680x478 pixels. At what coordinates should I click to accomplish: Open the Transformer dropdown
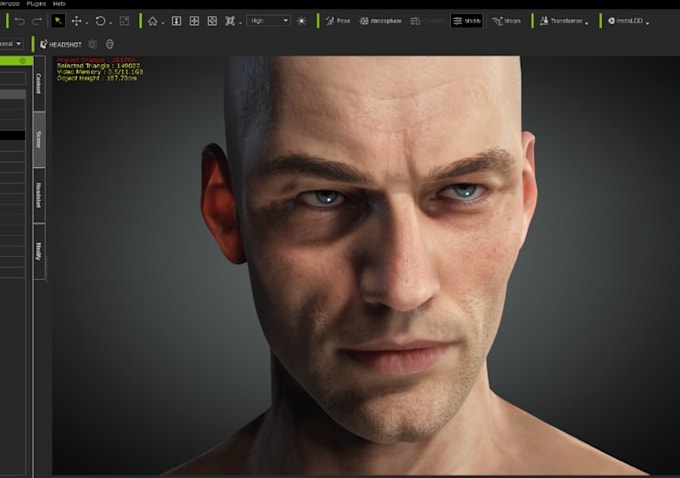coord(564,21)
